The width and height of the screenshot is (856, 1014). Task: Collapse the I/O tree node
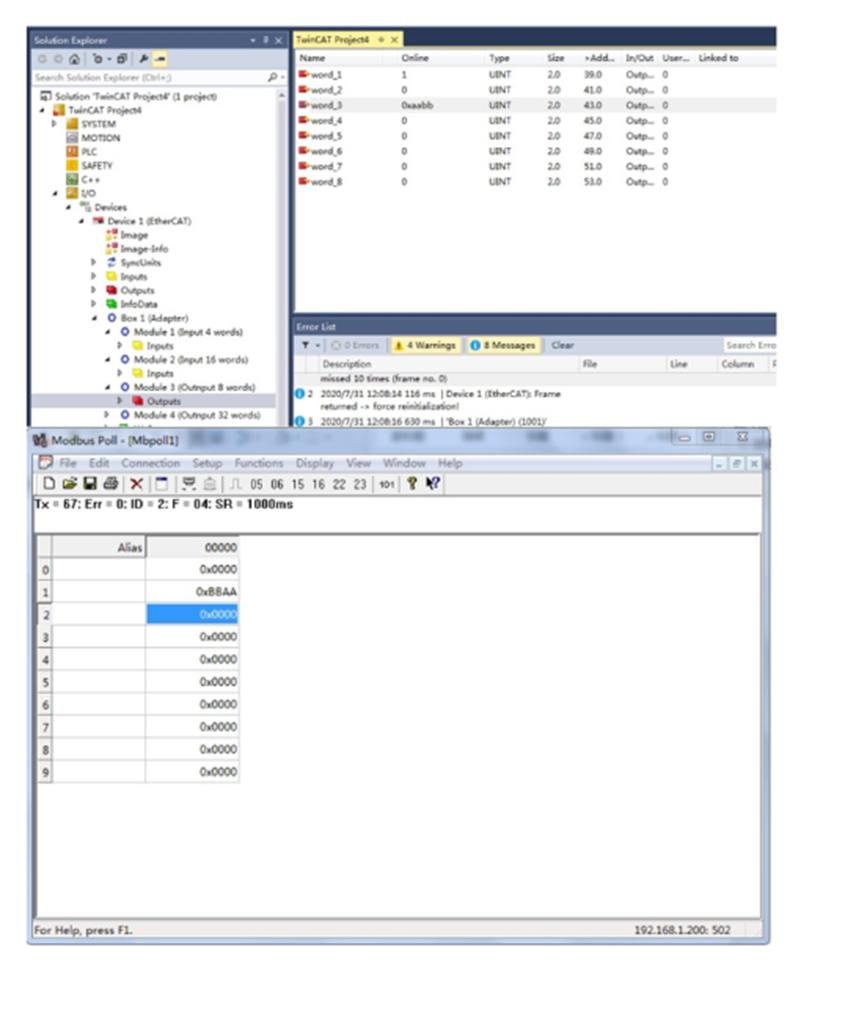point(54,193)
